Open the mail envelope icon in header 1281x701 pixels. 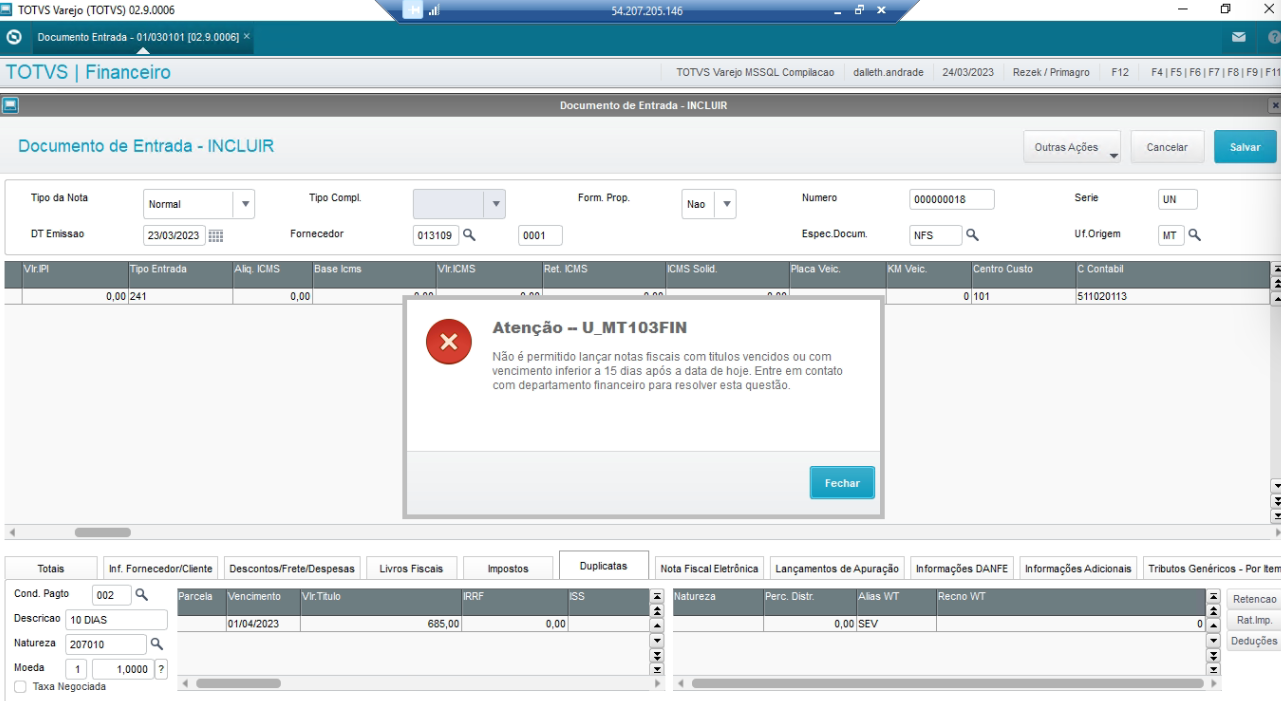point(1239,37)
